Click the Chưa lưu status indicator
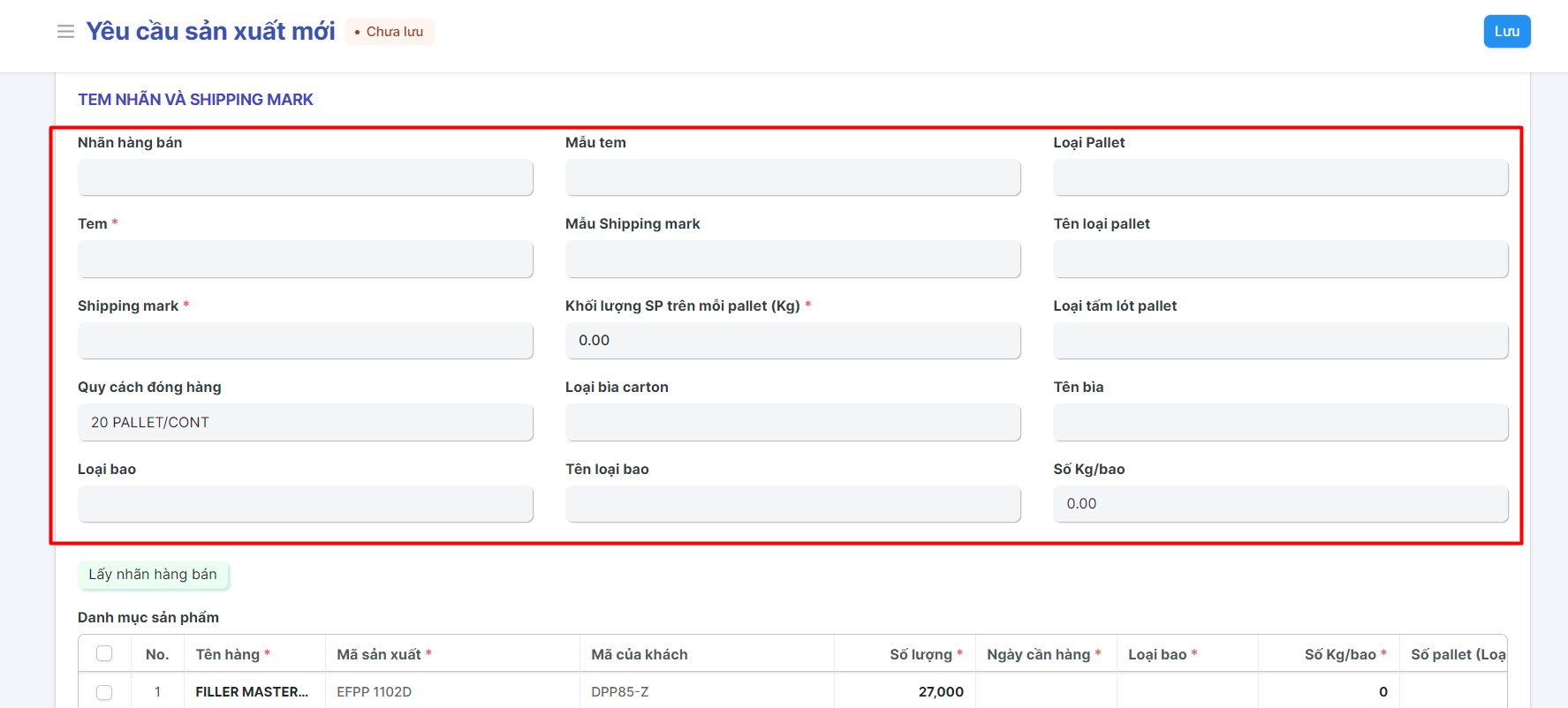 390,32
